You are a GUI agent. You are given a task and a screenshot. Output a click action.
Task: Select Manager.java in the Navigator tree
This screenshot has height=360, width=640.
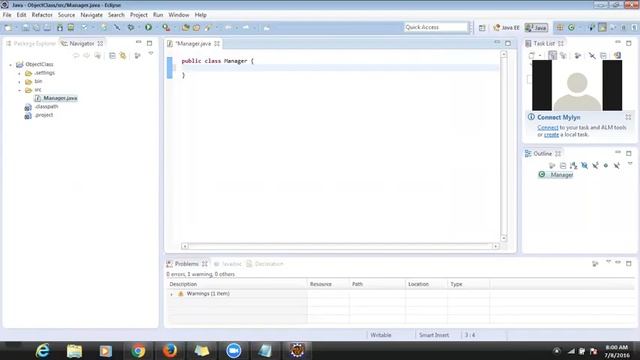point(56,98)
